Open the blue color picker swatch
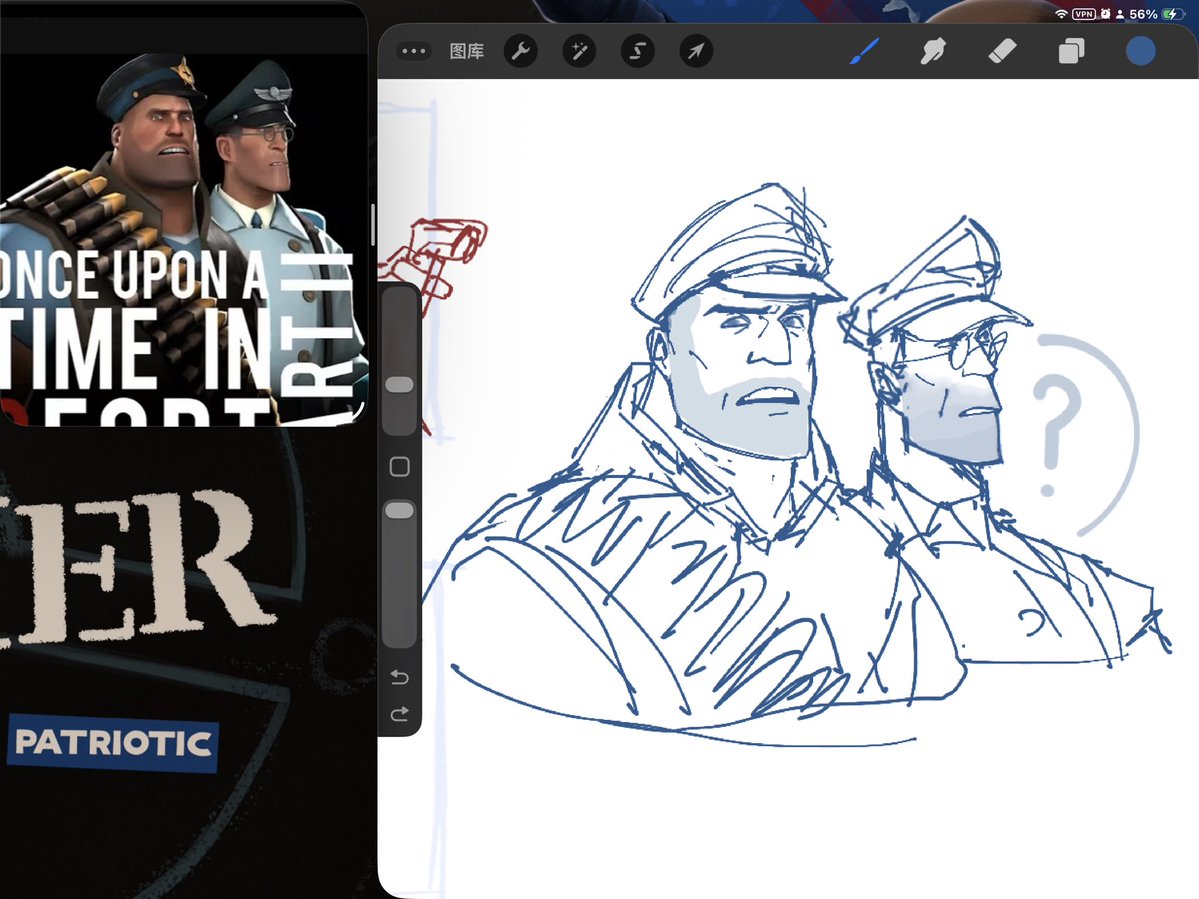 pos(1140,51)
